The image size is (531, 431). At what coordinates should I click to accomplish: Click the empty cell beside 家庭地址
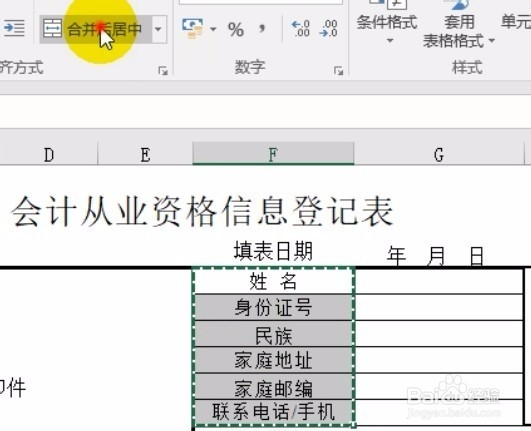pyautogui.click(x=439, y=360)
